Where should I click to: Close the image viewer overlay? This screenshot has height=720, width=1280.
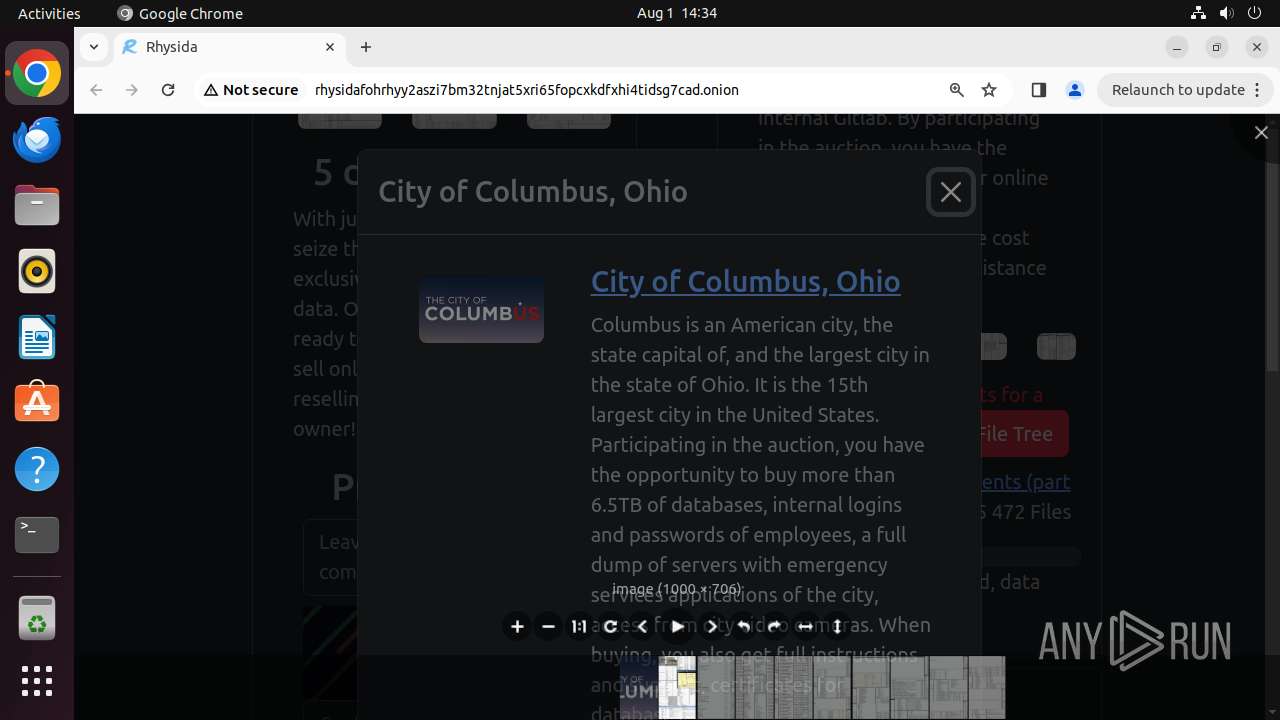tap(1261, 132)
